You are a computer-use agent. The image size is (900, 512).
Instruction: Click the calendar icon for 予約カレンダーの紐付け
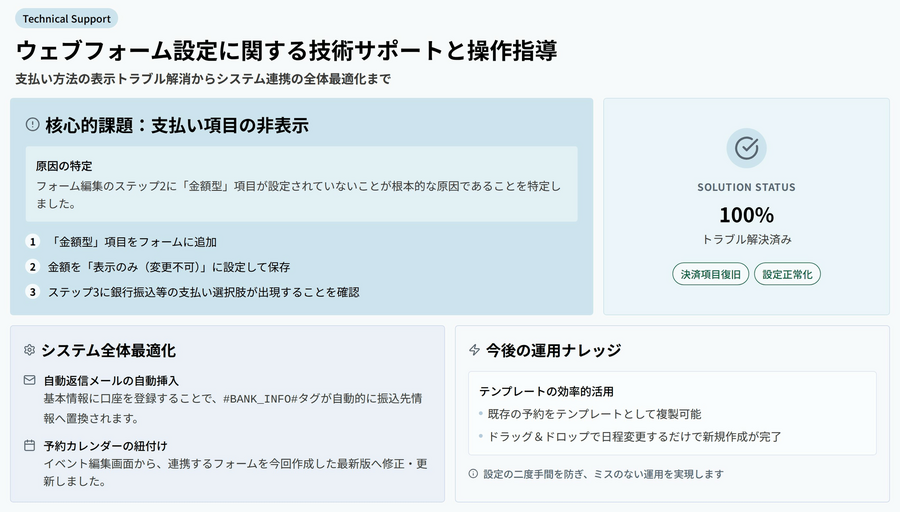(30, 445)
